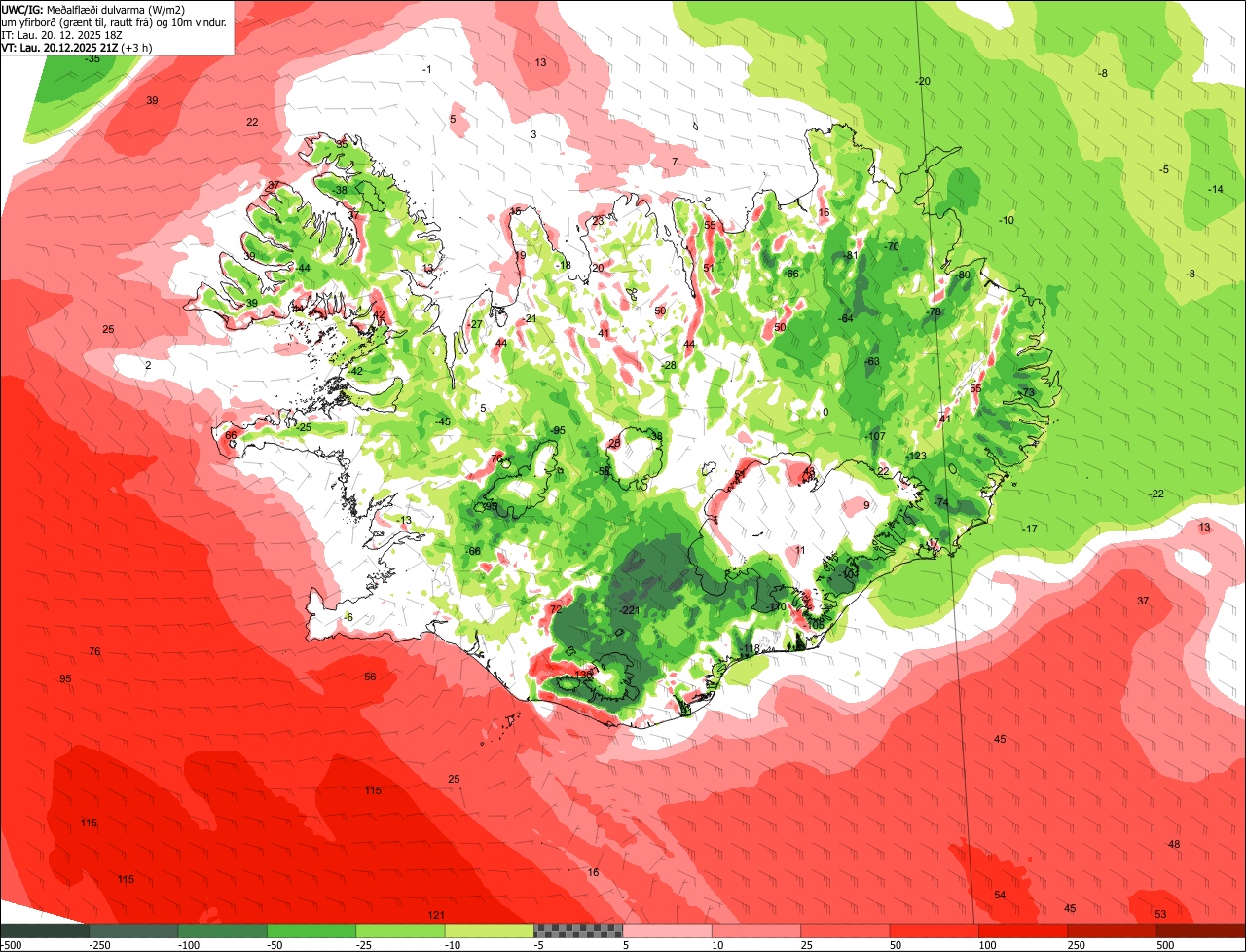
Task: Select the 25 to 50 salmon legend swatch
Action: coord(845,931)
